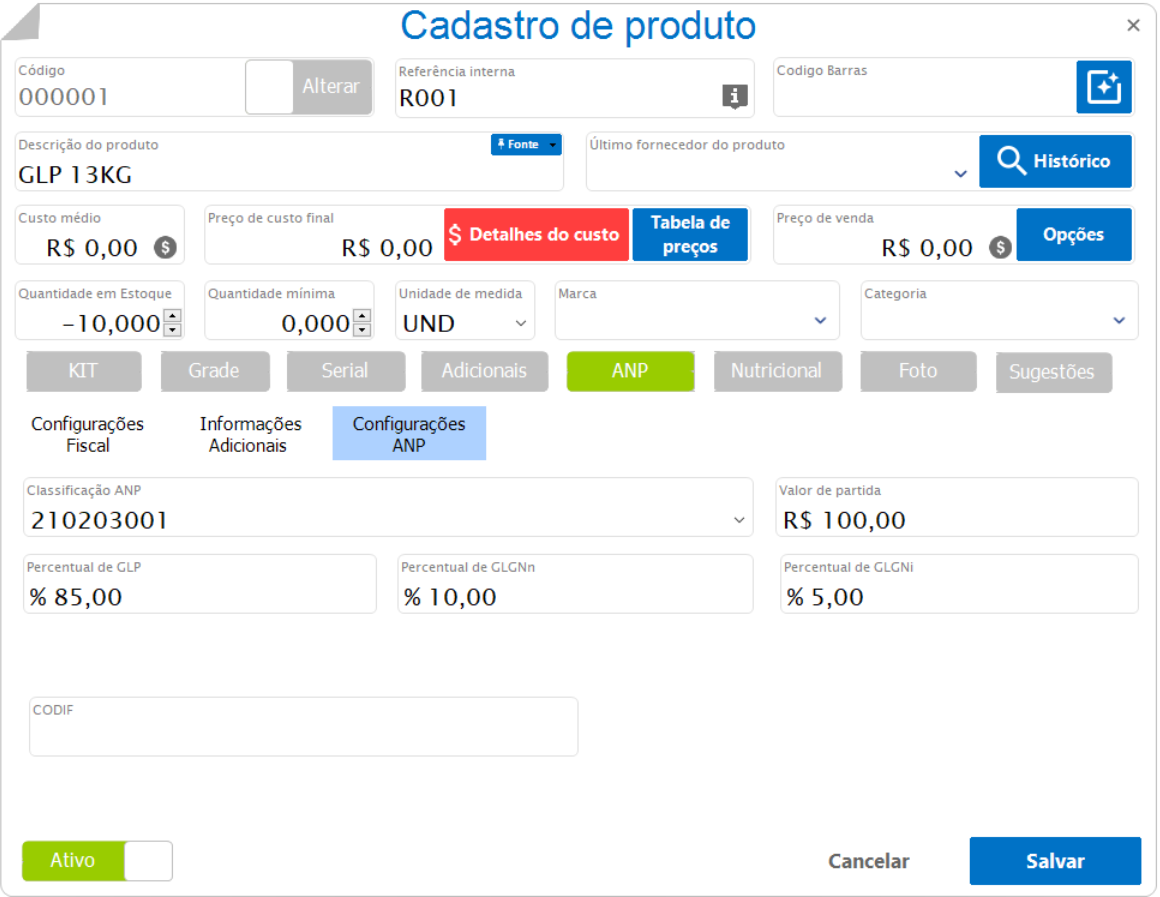Image resolution: width=1160 pixels, height=897 pixels.
Task: Toggle the Ativo switch
Action: [97, 861]
